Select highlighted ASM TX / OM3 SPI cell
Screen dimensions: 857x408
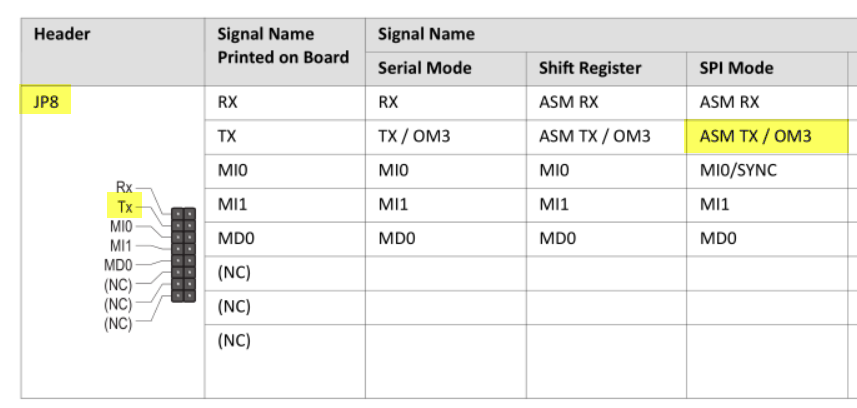[767, 136]
